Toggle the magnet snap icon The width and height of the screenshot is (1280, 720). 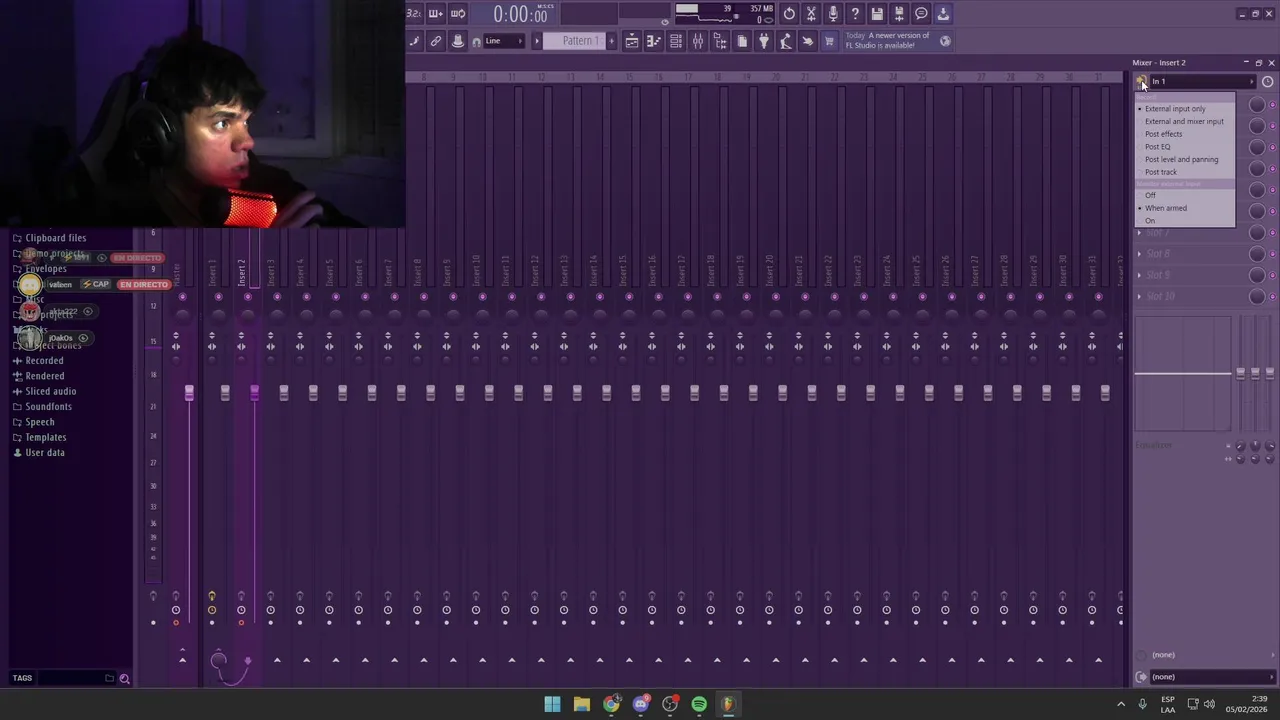476,41
